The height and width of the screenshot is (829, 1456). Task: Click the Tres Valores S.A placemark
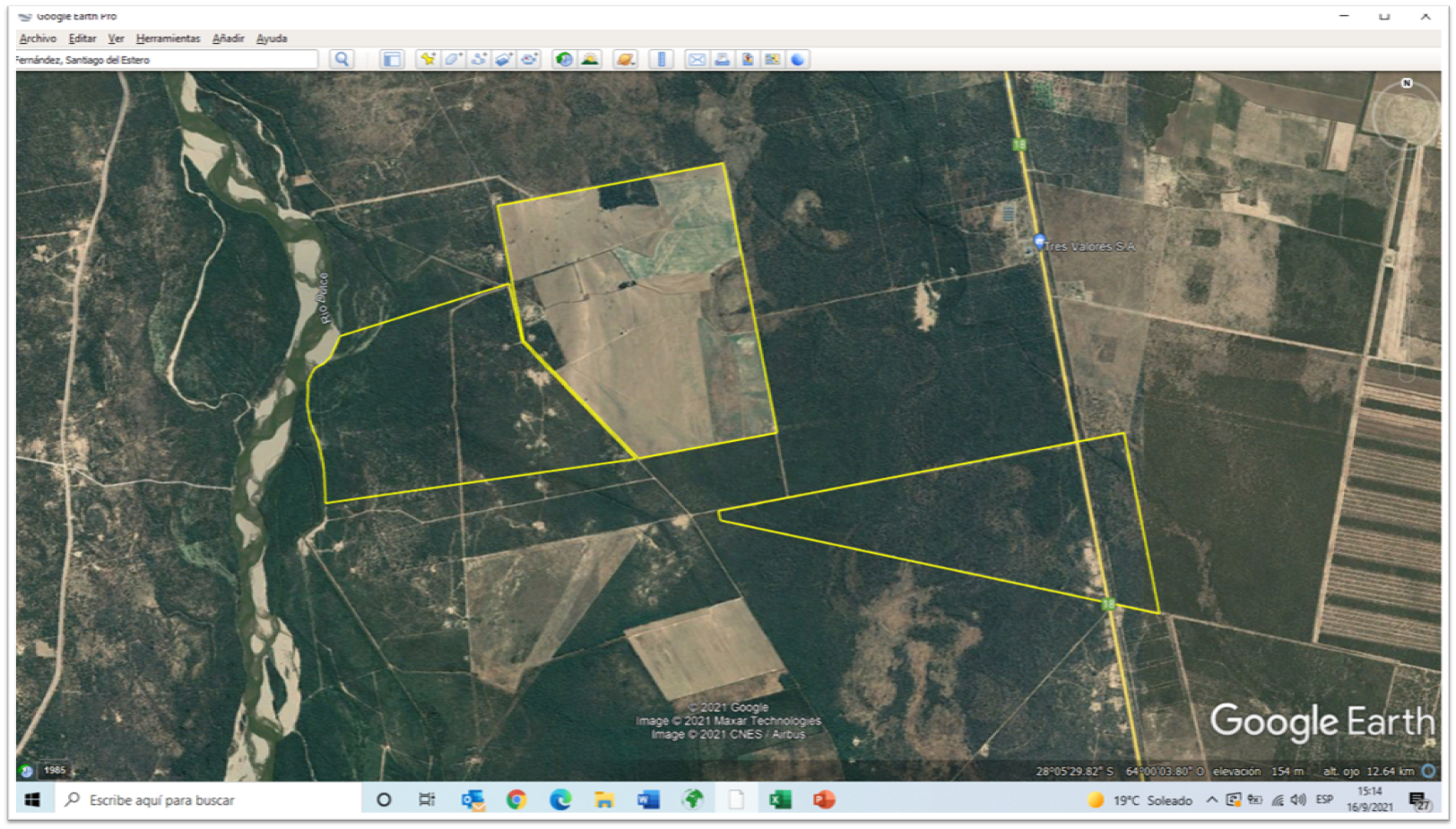tap(1039, 241)
